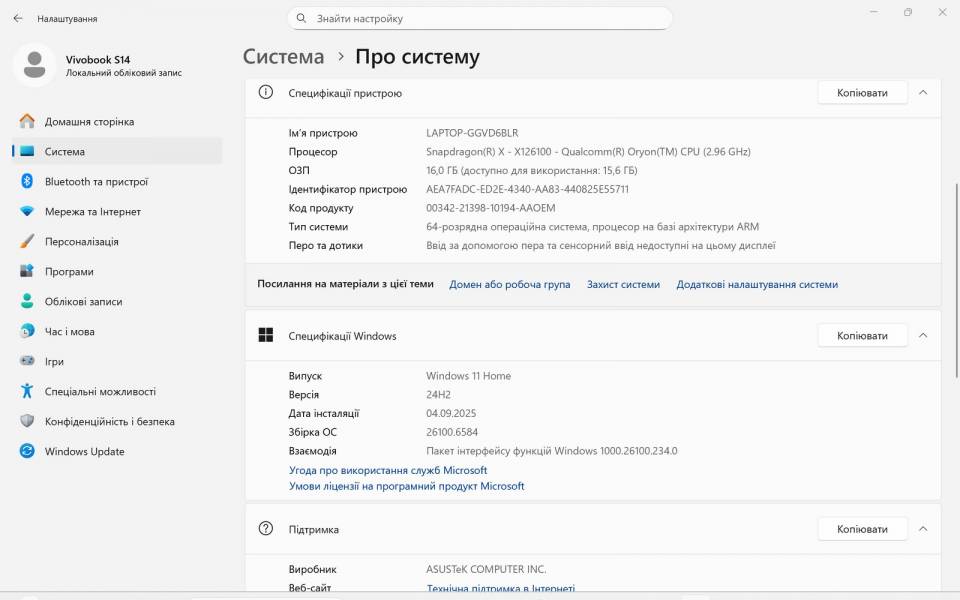Select Конфіденційність і безпека in sidebar
Screen dimensions: 960x600
click(x=109, y=421)
